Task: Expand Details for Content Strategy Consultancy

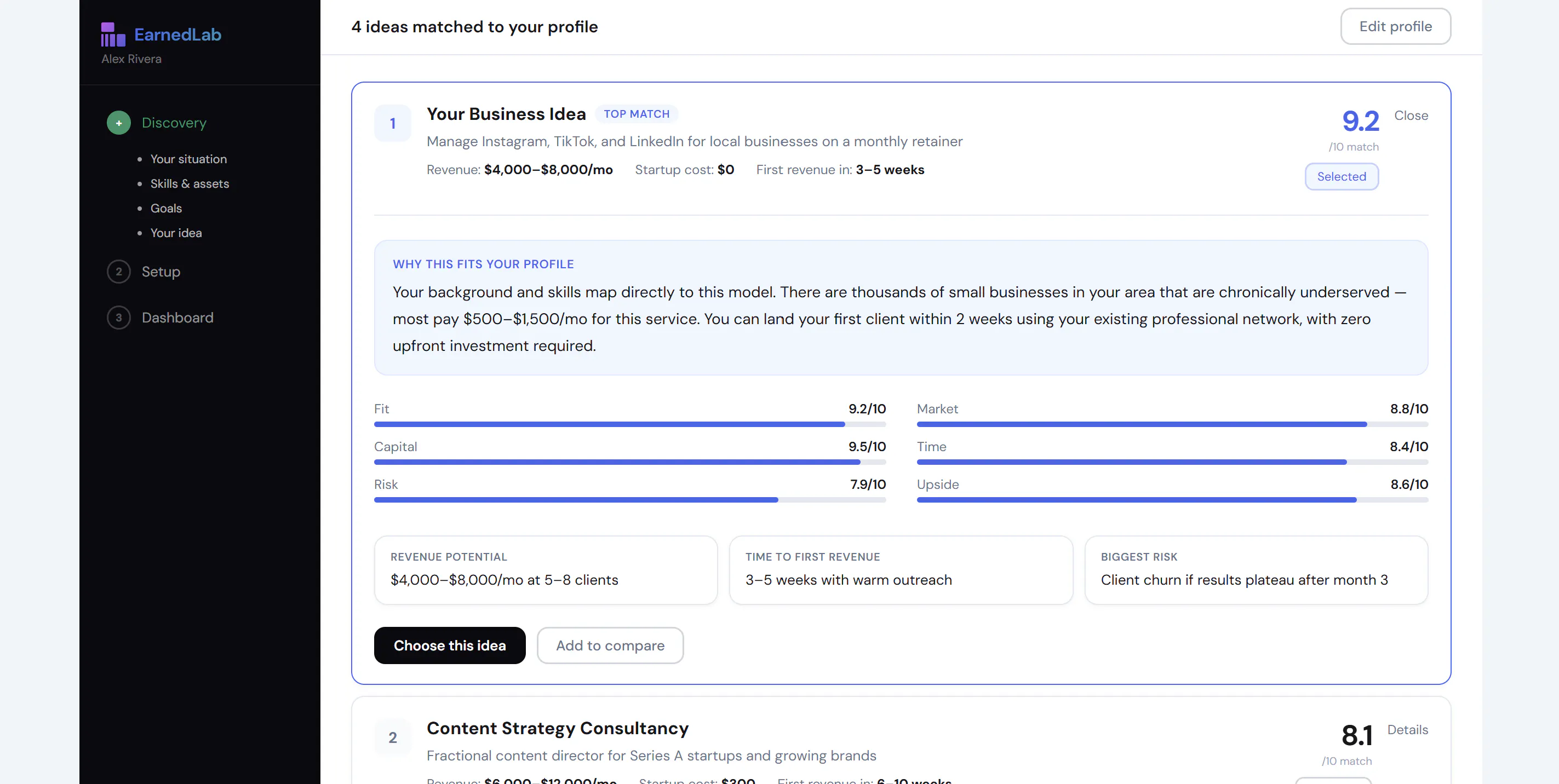Action: (1407, 730)
